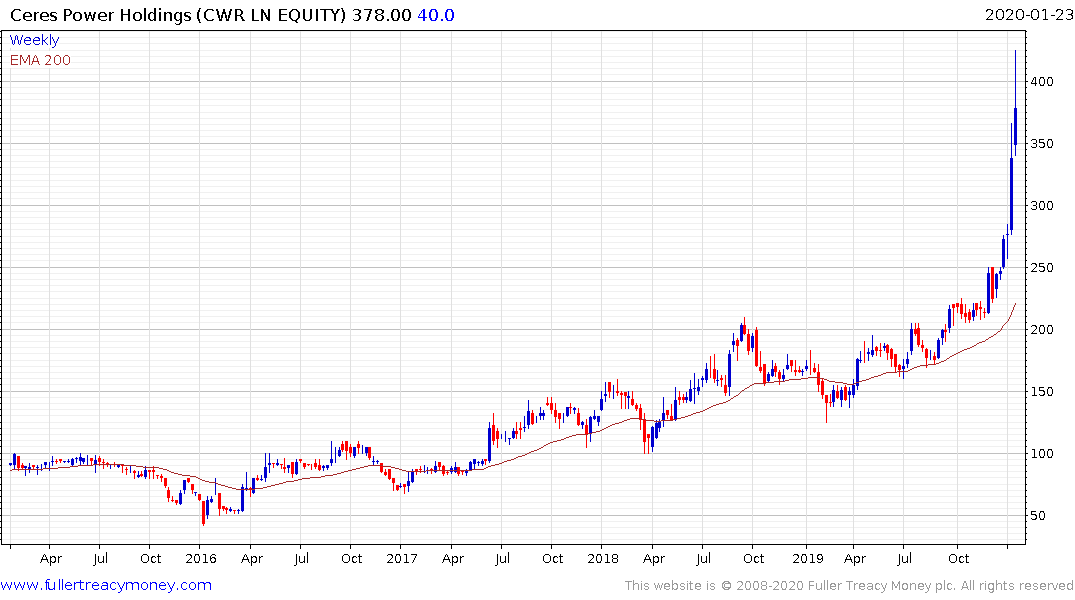This screenshot has height=600, width=1075.
Task: Click the 2018 year axis label
Action: point(603,559)
